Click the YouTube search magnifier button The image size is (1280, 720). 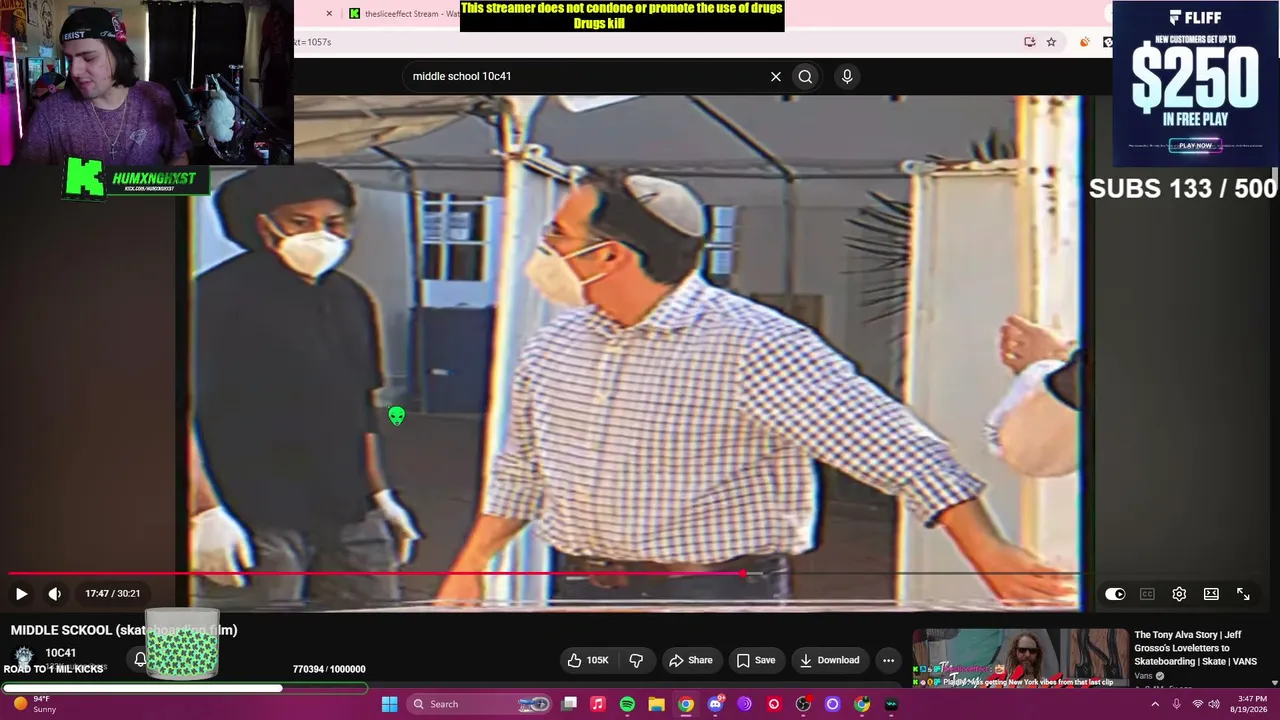pos(805,76)
